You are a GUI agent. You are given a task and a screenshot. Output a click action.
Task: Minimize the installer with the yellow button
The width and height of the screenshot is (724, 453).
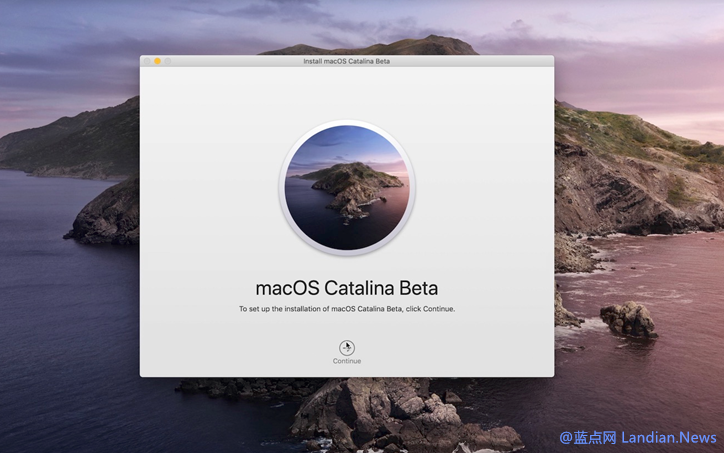tap(157, 61)
